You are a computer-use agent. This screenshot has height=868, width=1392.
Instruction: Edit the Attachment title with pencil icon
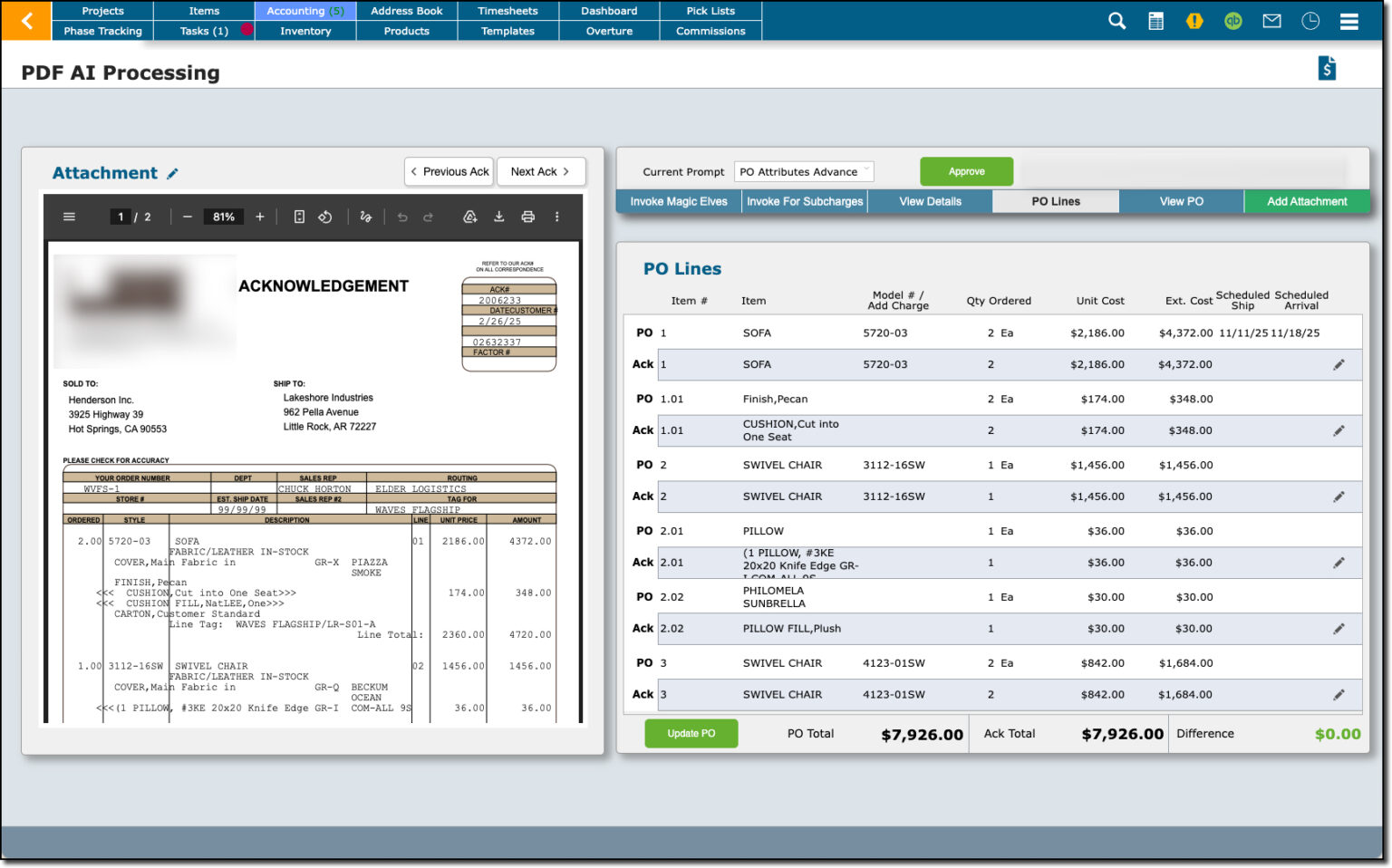(x=173, y=173)
